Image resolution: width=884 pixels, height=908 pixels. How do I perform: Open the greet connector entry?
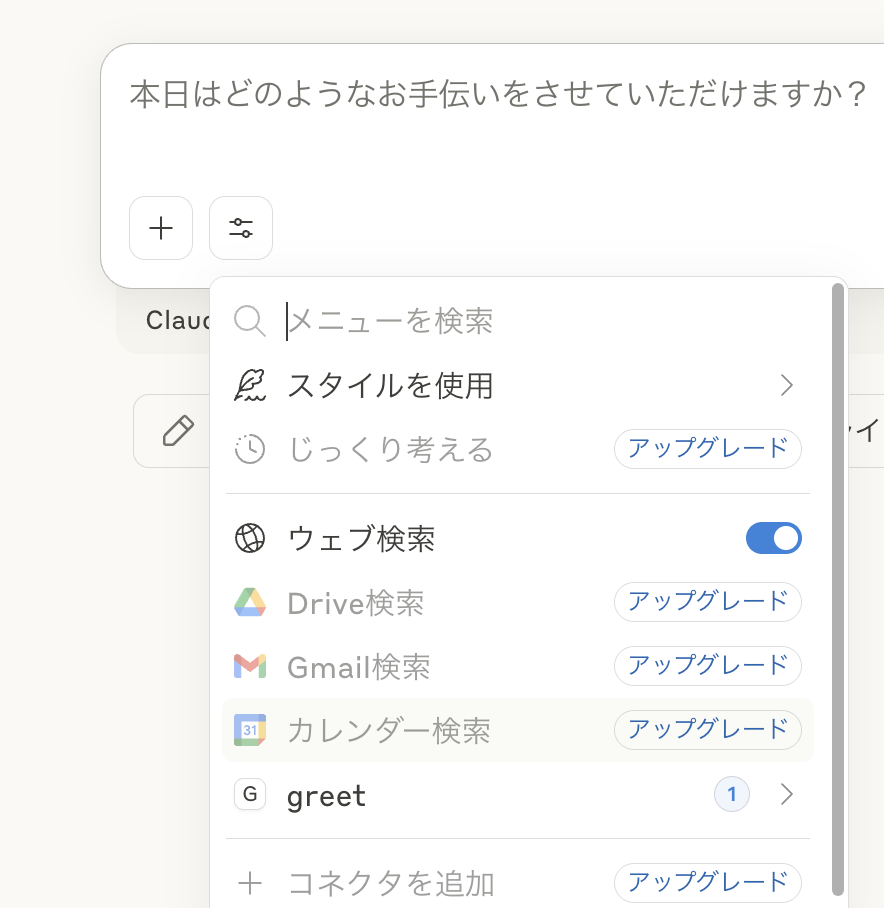[518, 794]
